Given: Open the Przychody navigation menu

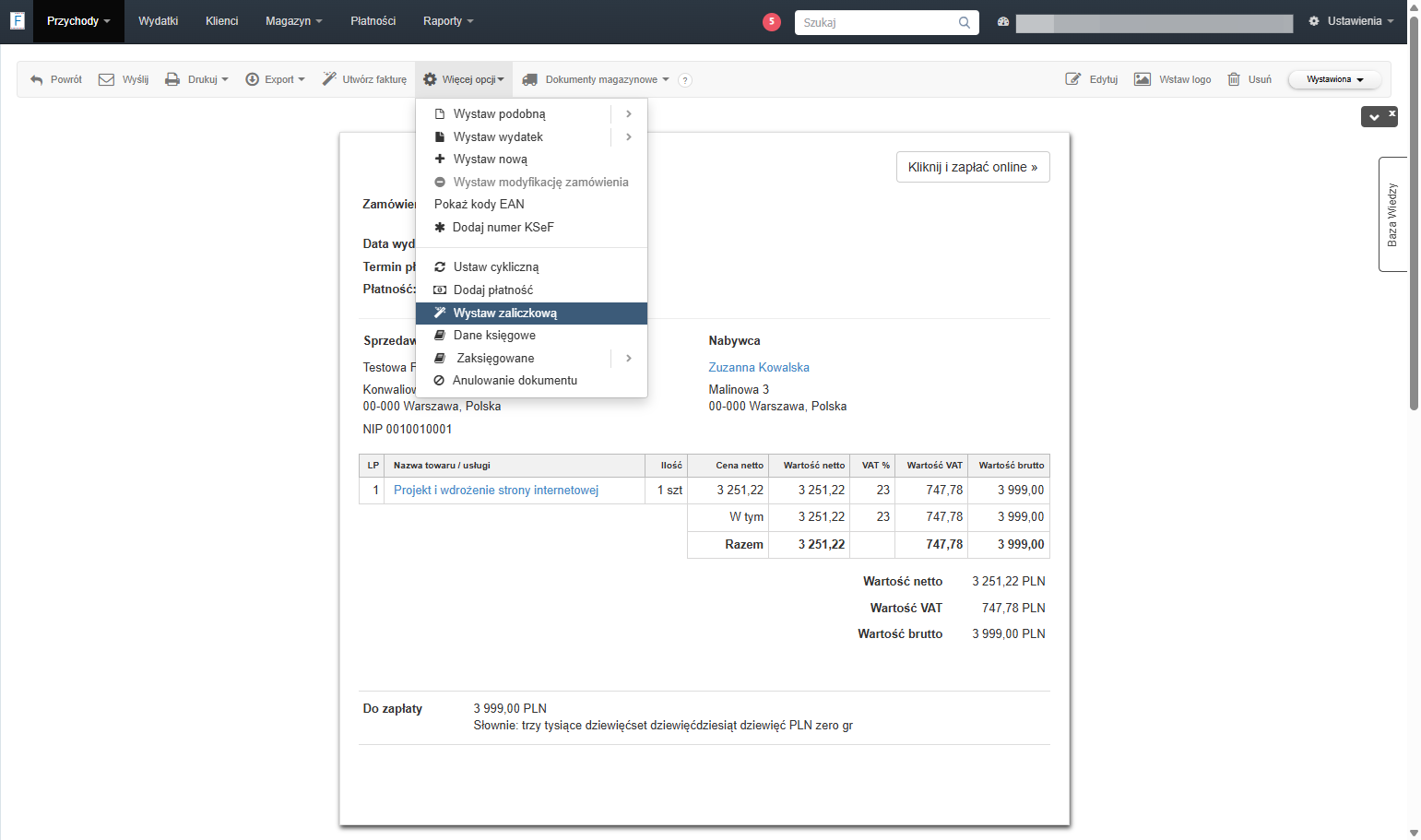Looking at the screenshot, I should 78,21.
